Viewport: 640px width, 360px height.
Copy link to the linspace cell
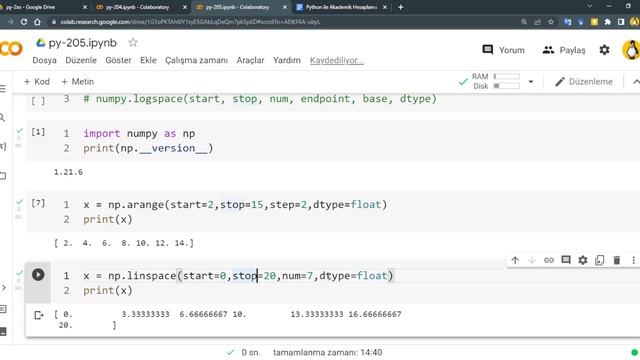click(x=549, y=260)
